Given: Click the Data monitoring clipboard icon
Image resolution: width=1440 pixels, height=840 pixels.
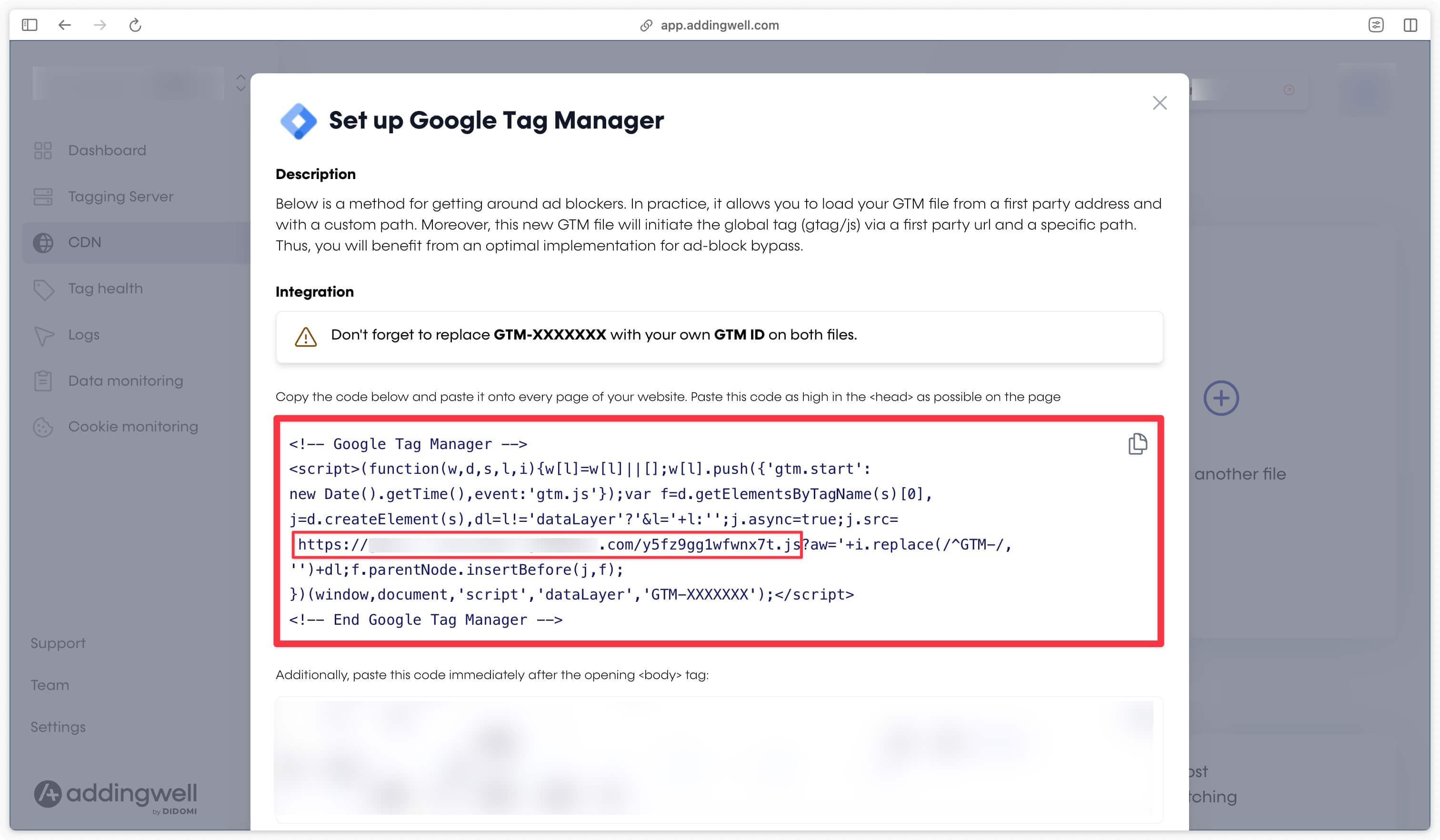Looking at the screenshot, I should pos(43,380).
